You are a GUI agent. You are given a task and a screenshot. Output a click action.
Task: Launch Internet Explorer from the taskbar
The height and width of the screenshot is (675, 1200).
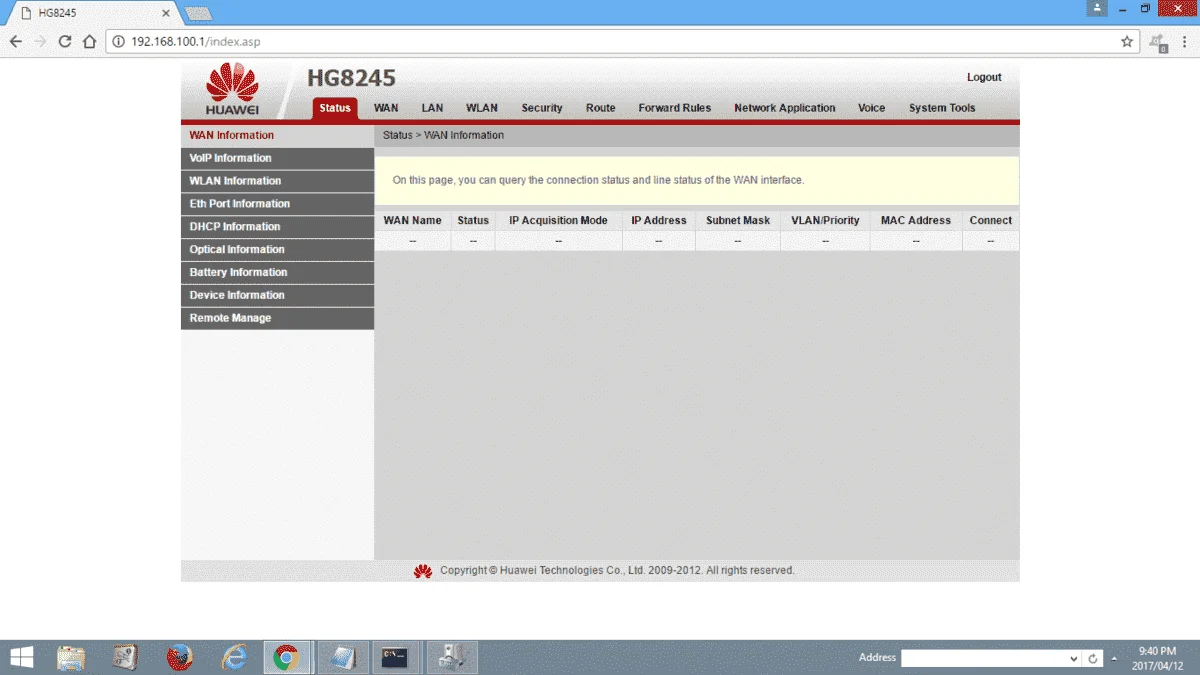(234, 657)
